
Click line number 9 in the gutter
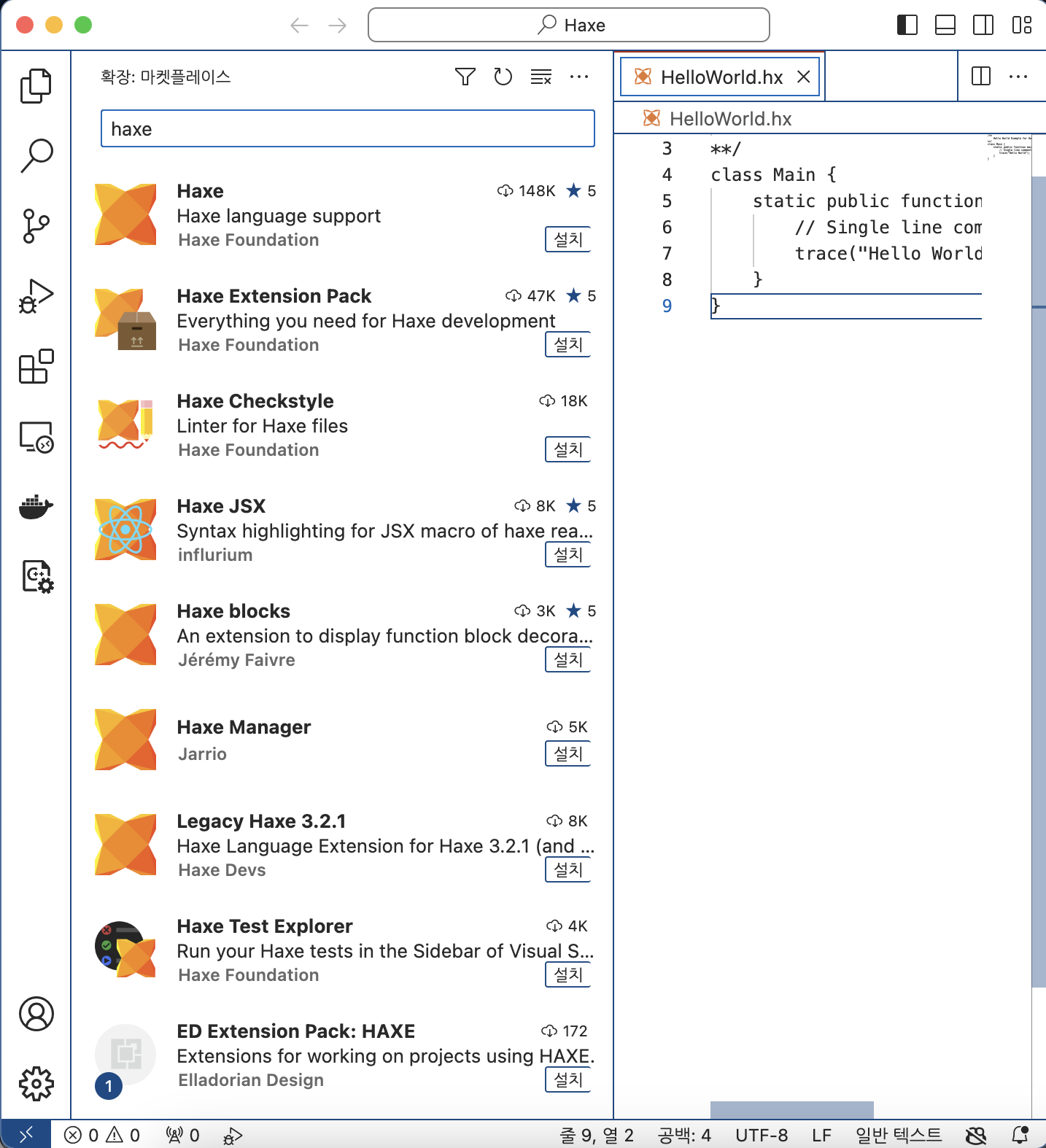point(667,306)
